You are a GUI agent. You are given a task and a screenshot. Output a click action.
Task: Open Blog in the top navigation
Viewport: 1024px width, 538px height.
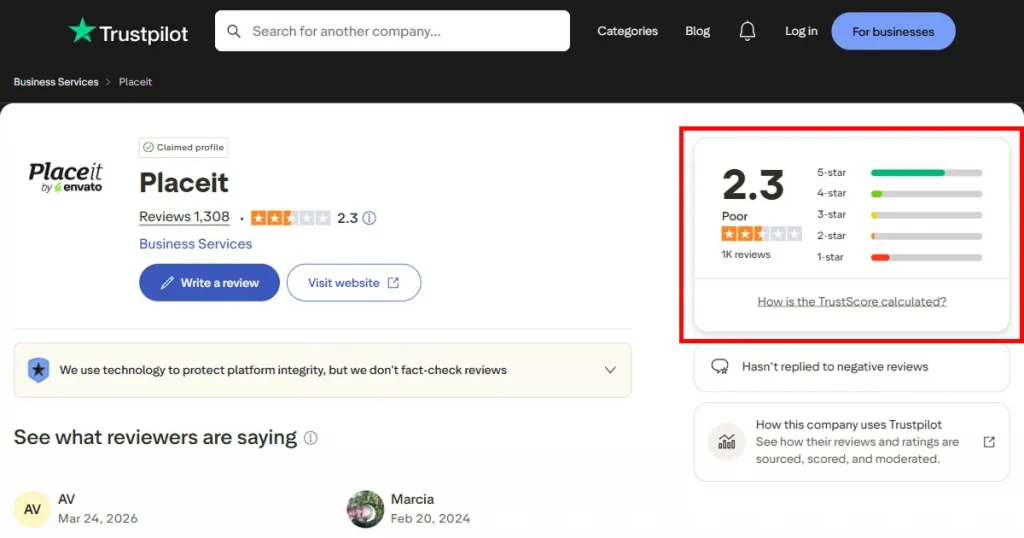click(x=697, y=31)
